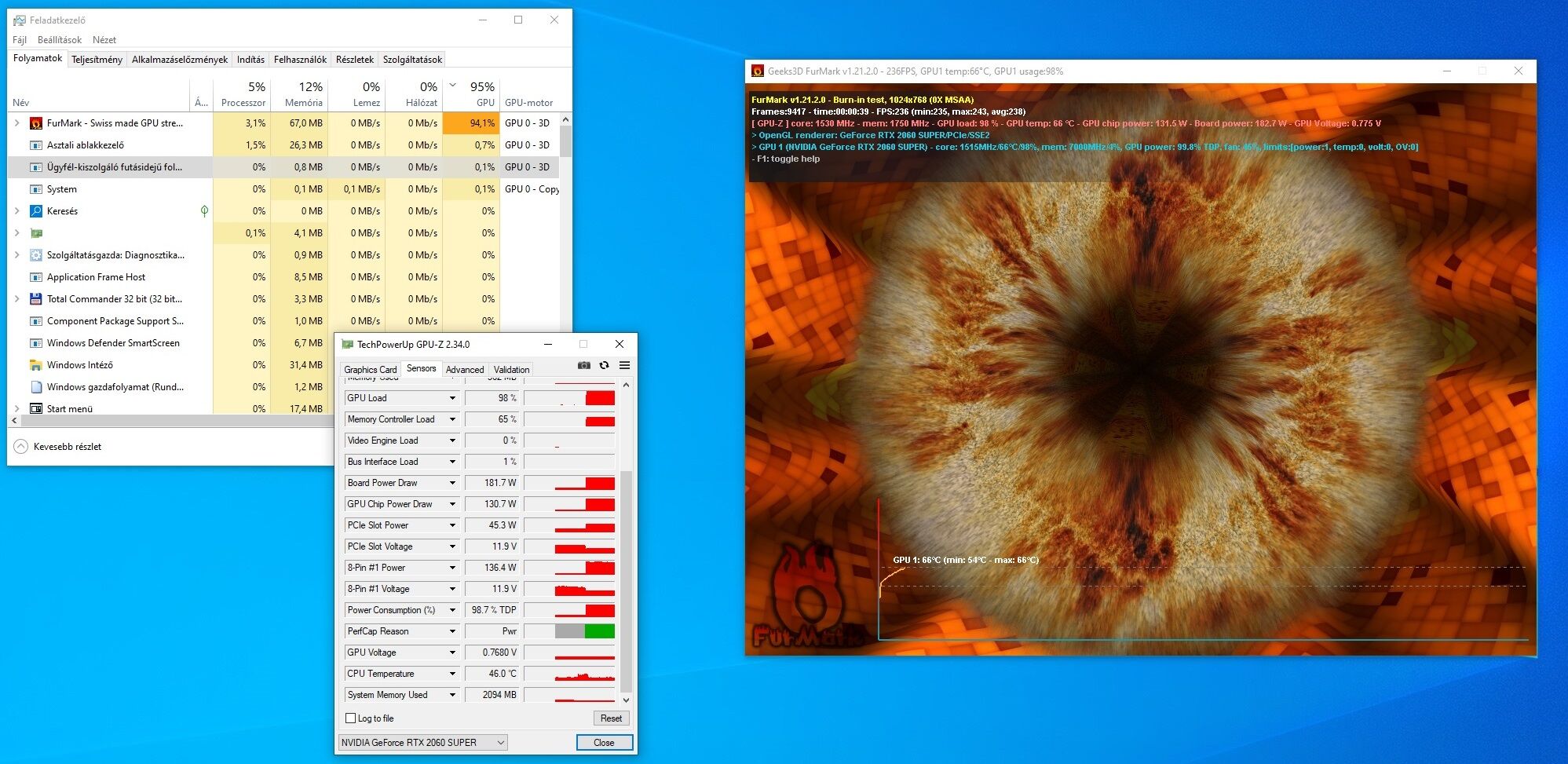Click the FurMark flame icon in process list

(x=35, y=123)
